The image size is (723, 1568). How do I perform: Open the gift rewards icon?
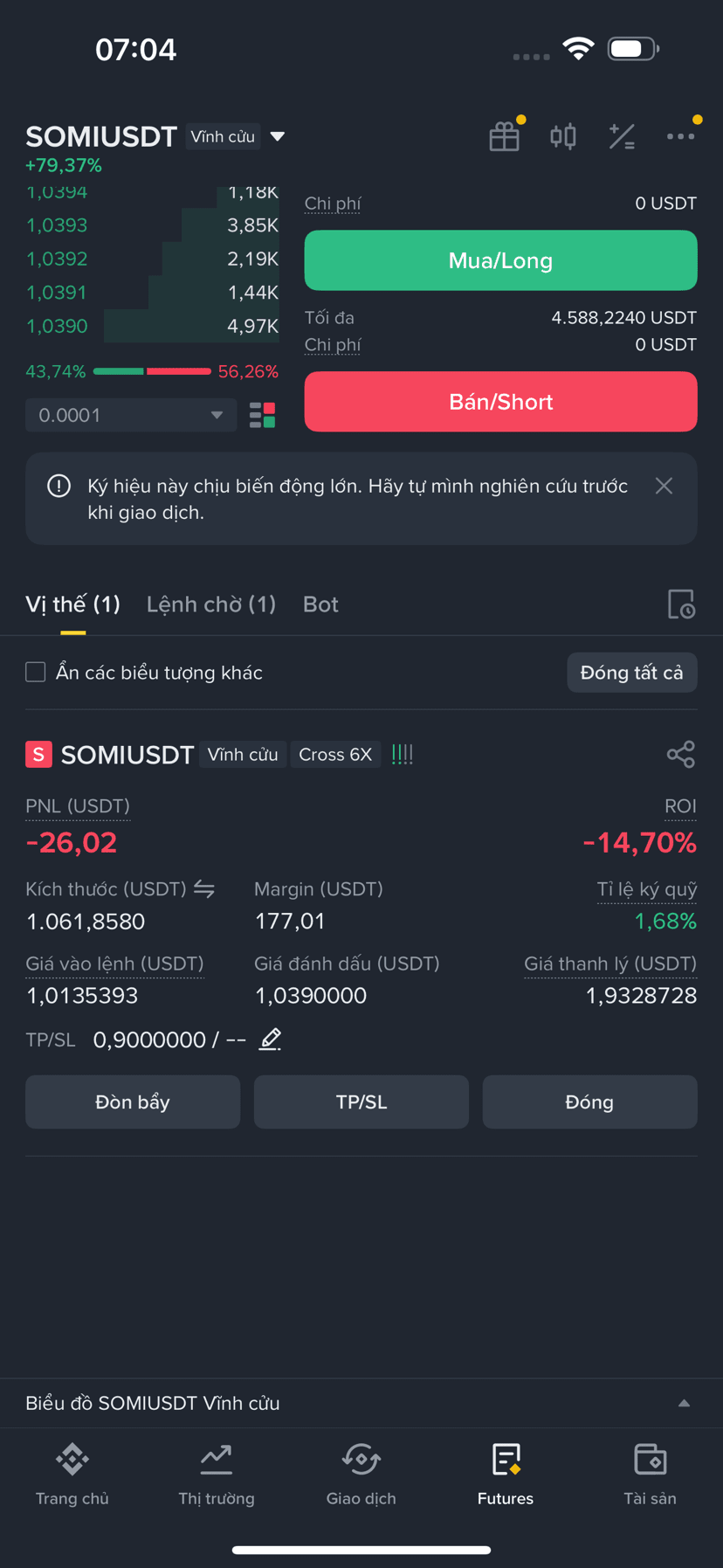[x=505, y=136]
